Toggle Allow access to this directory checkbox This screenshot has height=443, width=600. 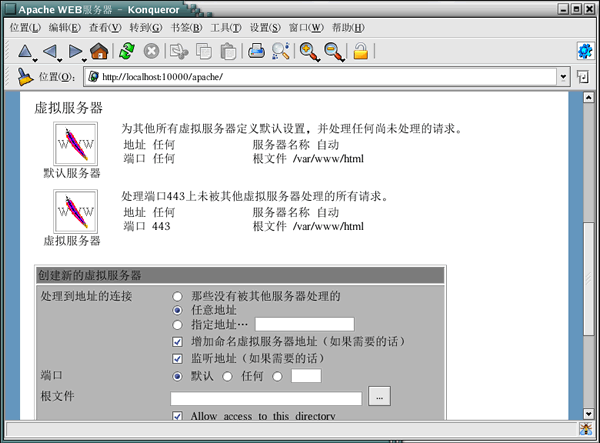[177, 416]
